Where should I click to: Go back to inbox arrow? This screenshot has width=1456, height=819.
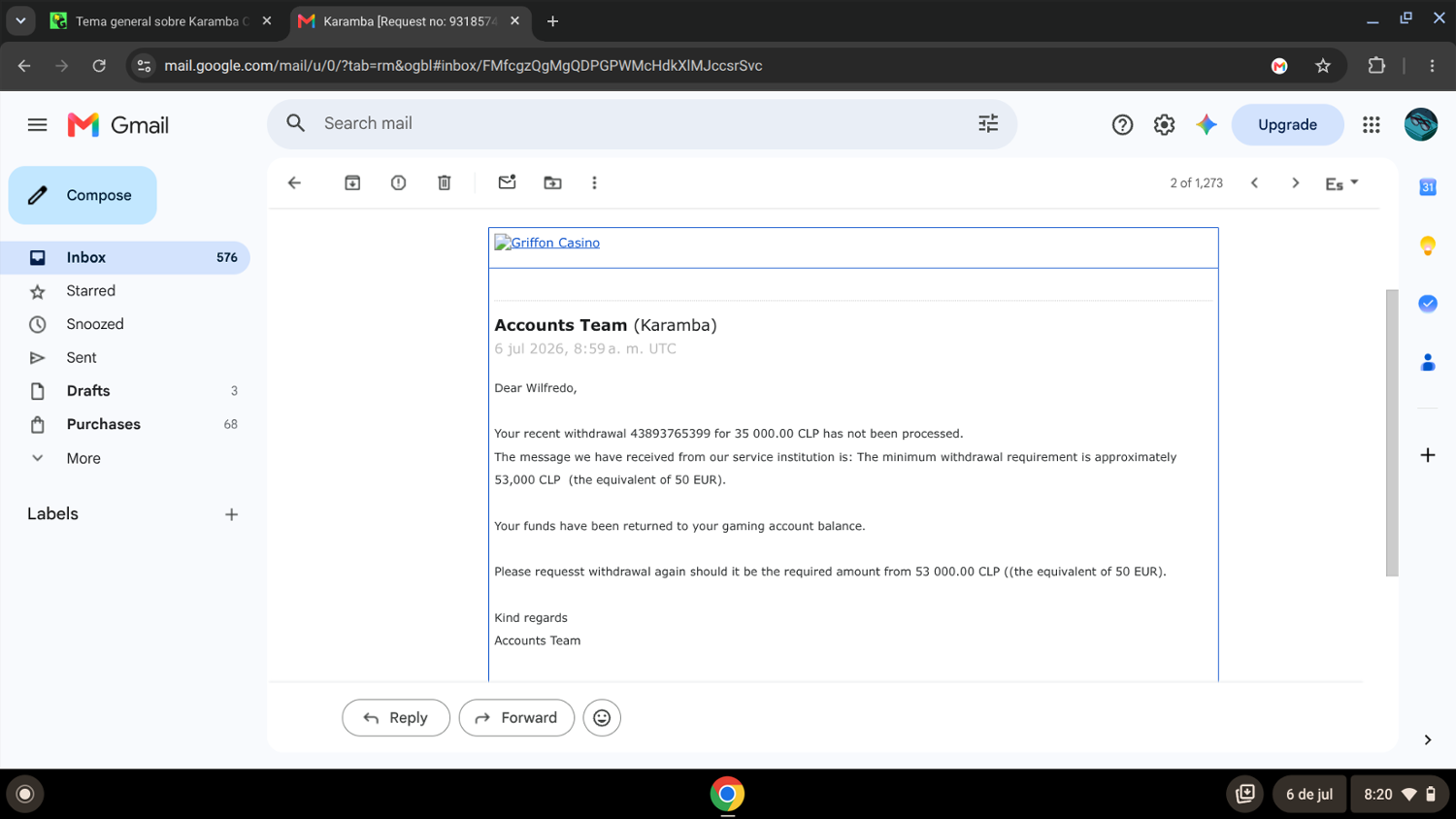coord(294,182)
